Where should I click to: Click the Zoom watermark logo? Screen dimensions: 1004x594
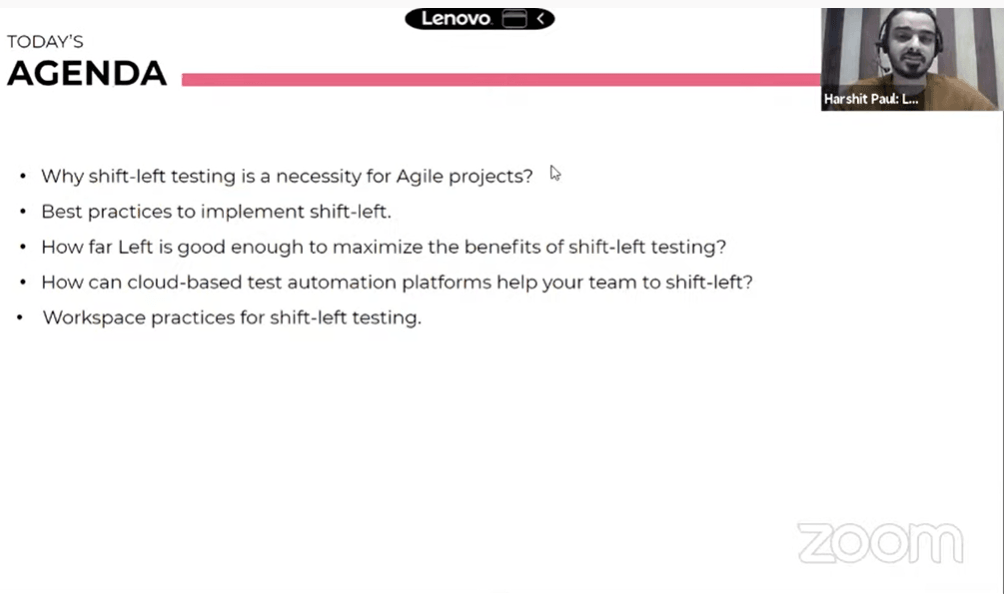pos(880,543)
